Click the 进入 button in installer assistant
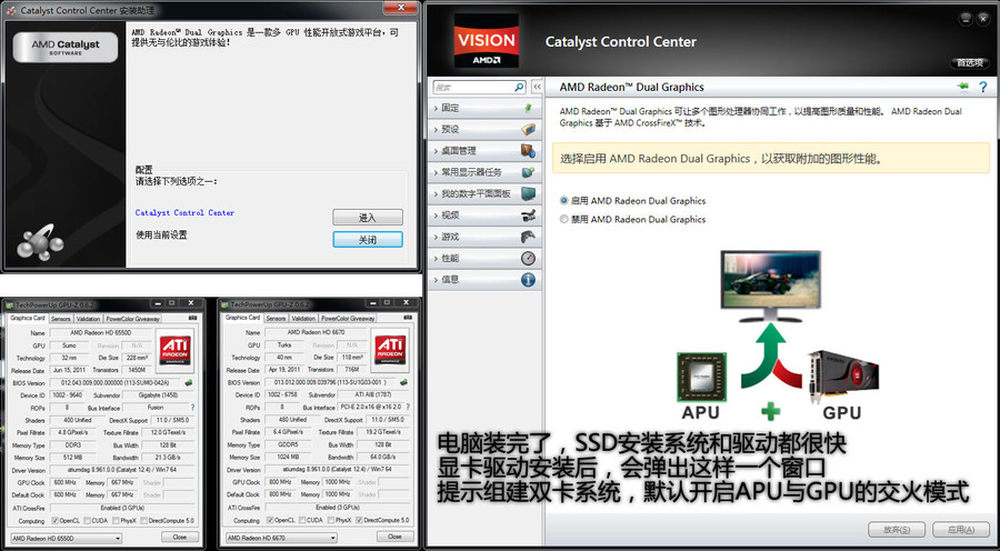Image resolution: width=1000 pixels, height=551 pixels. (x=367, y=217)
